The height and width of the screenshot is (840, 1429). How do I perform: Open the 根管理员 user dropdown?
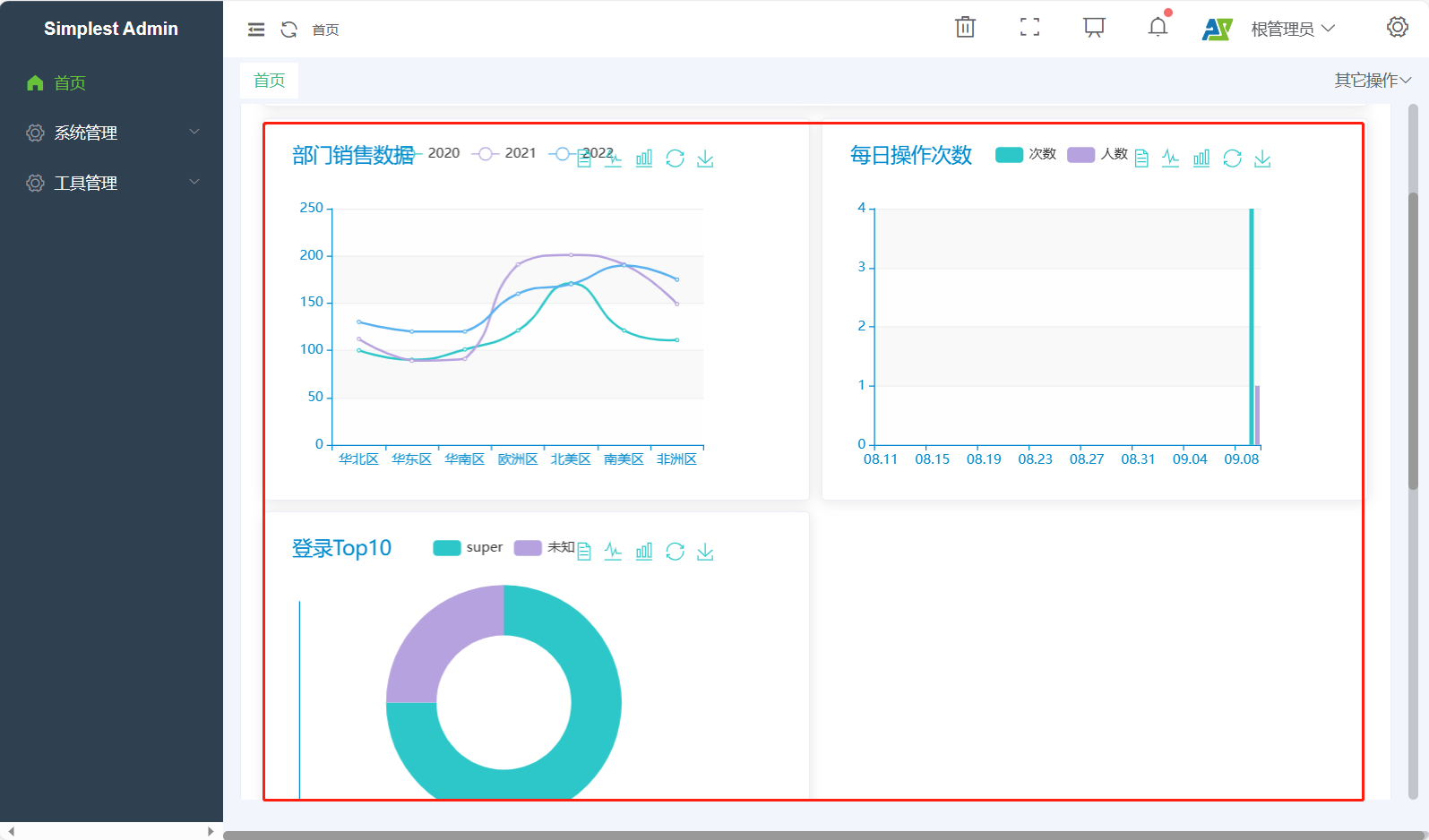1292,30
